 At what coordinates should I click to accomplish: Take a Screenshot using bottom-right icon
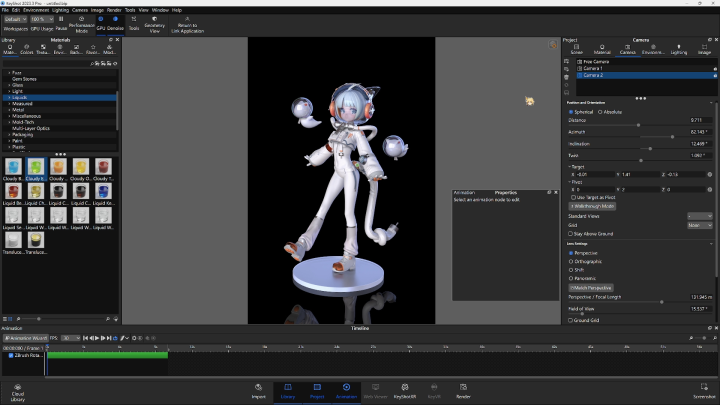pos(704,388)
